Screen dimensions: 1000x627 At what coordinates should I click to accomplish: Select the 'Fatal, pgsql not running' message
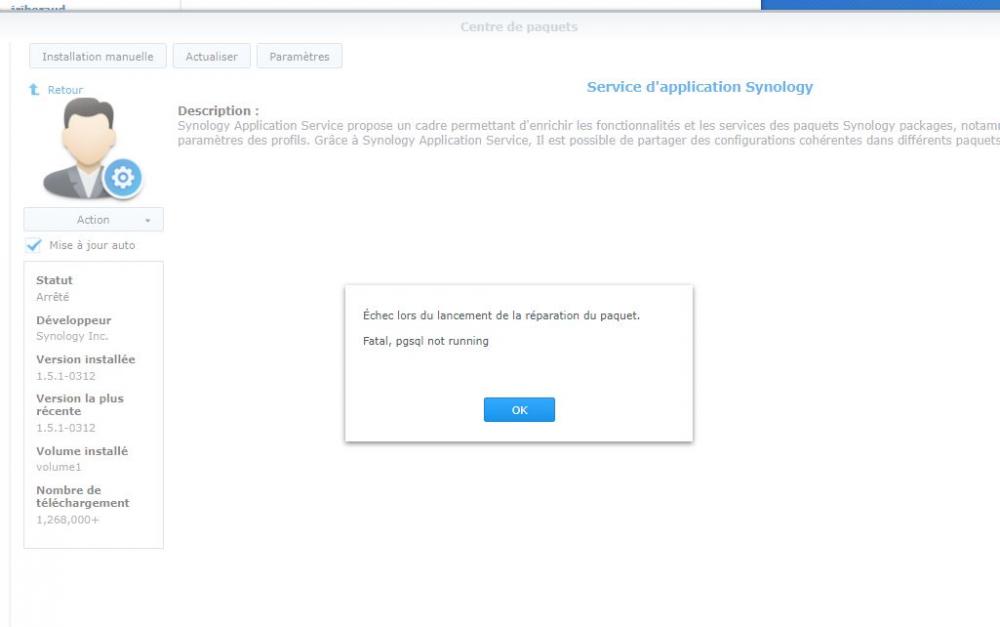coord(425,341)
